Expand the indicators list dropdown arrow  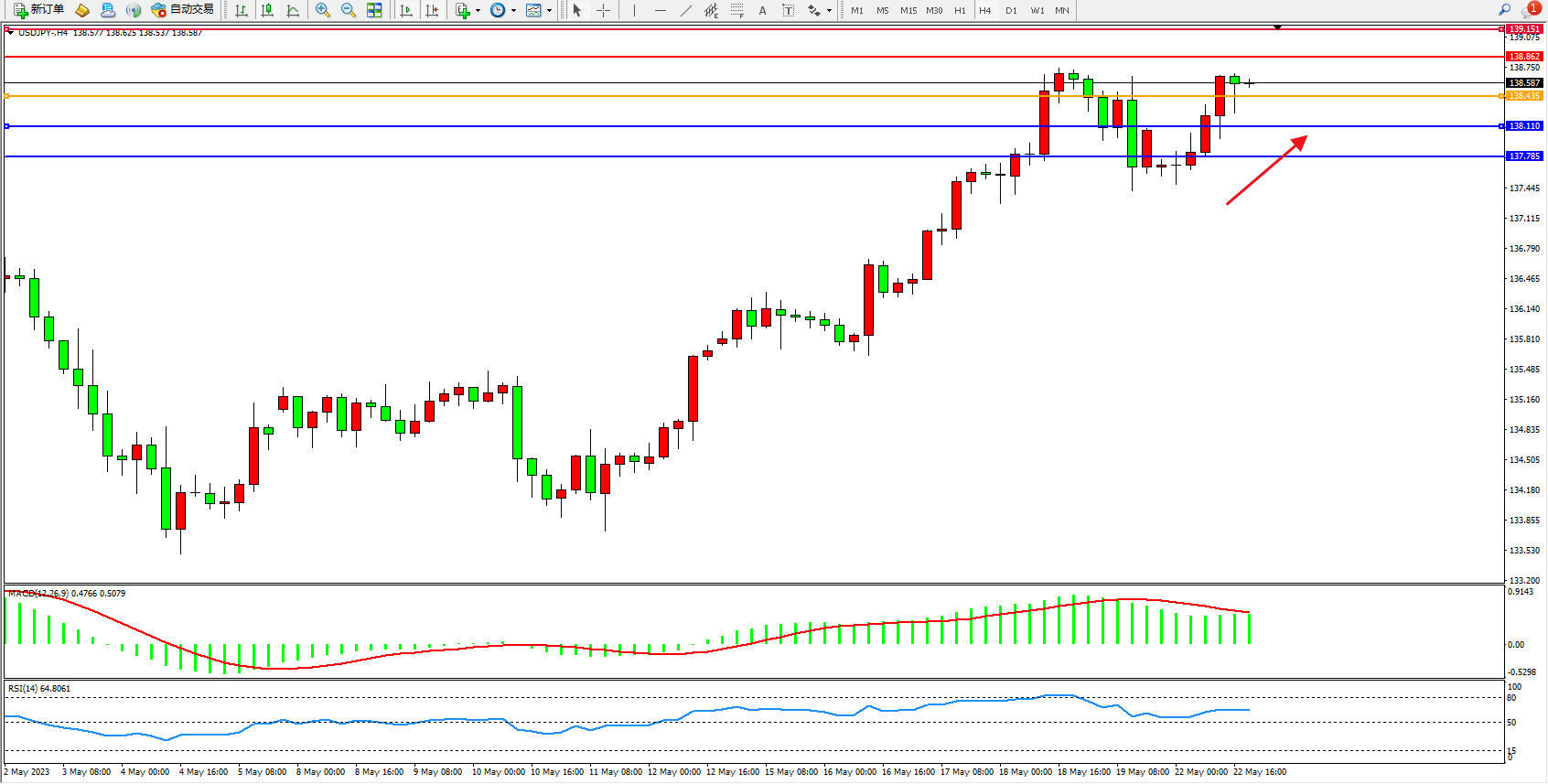[x=478, y=11]
